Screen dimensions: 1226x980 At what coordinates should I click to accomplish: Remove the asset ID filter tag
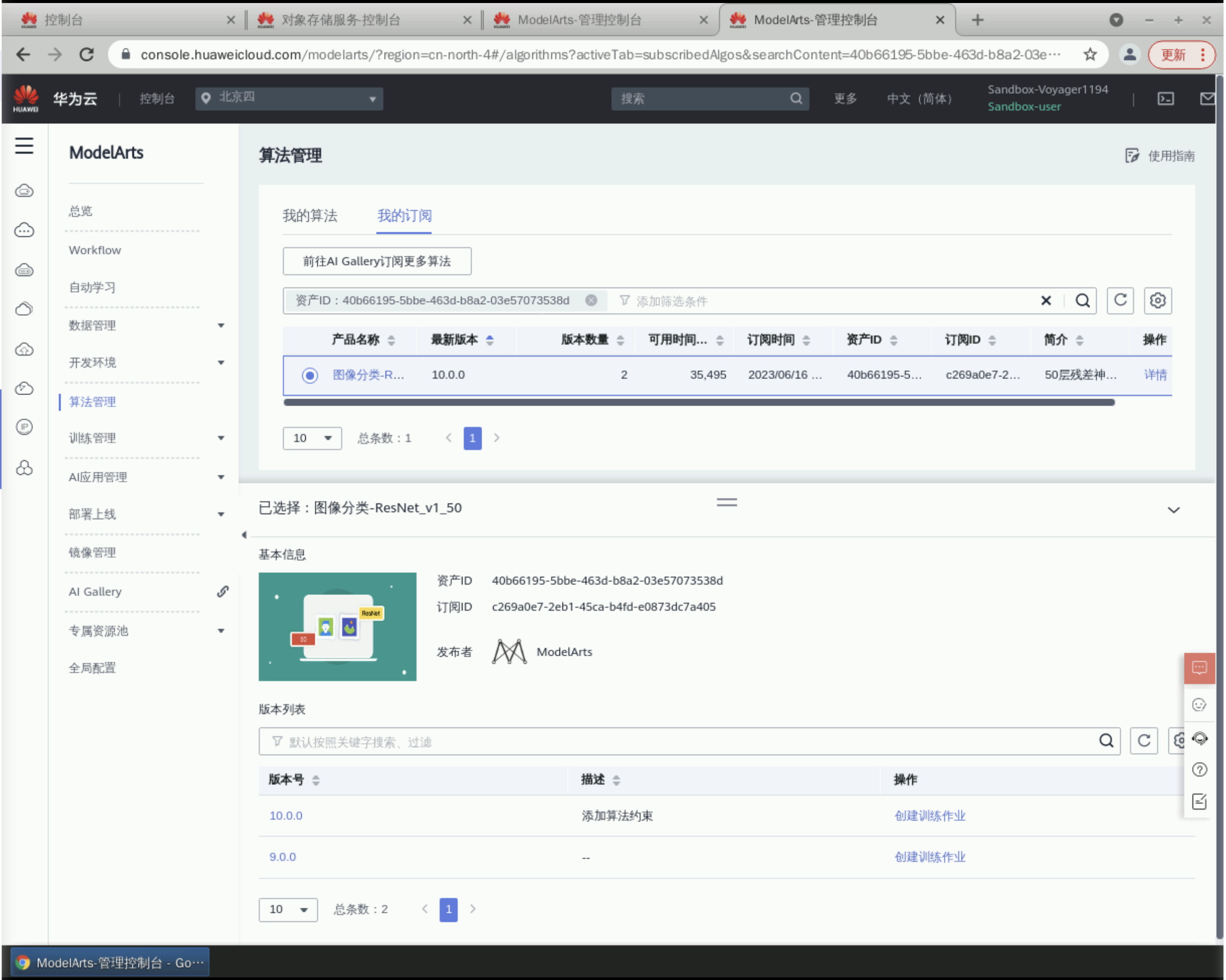pyautogui.click(x=591, y=300)
